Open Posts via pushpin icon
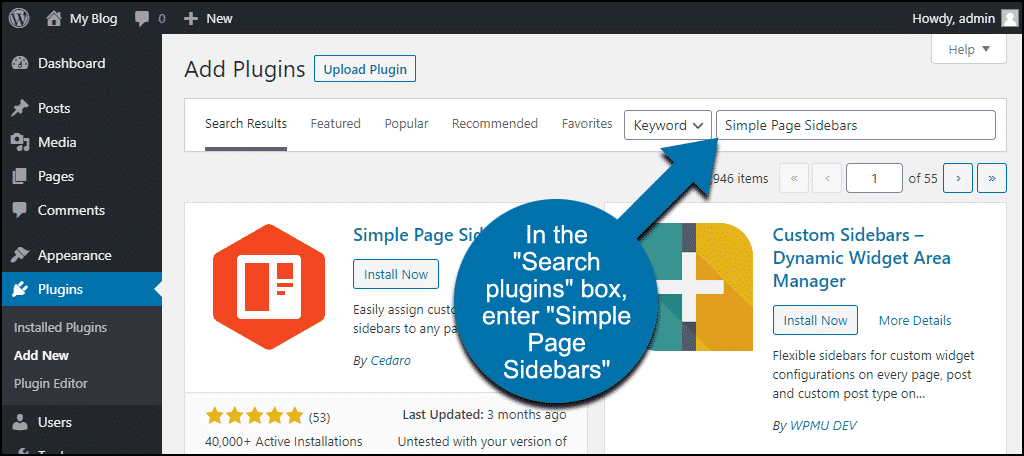Screen dimensions: 1024x456 [20, 108]
